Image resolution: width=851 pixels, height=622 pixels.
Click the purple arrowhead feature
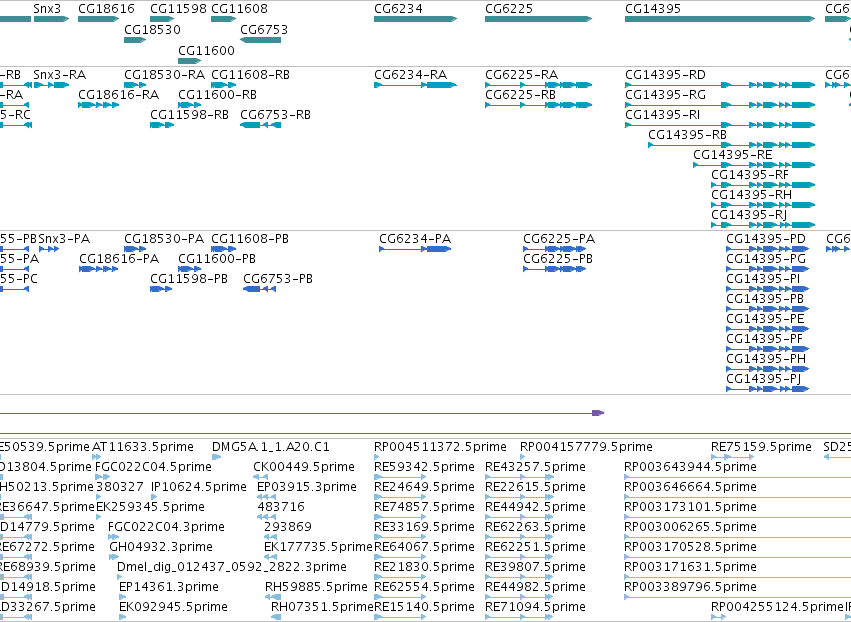(x=598, y=413)
